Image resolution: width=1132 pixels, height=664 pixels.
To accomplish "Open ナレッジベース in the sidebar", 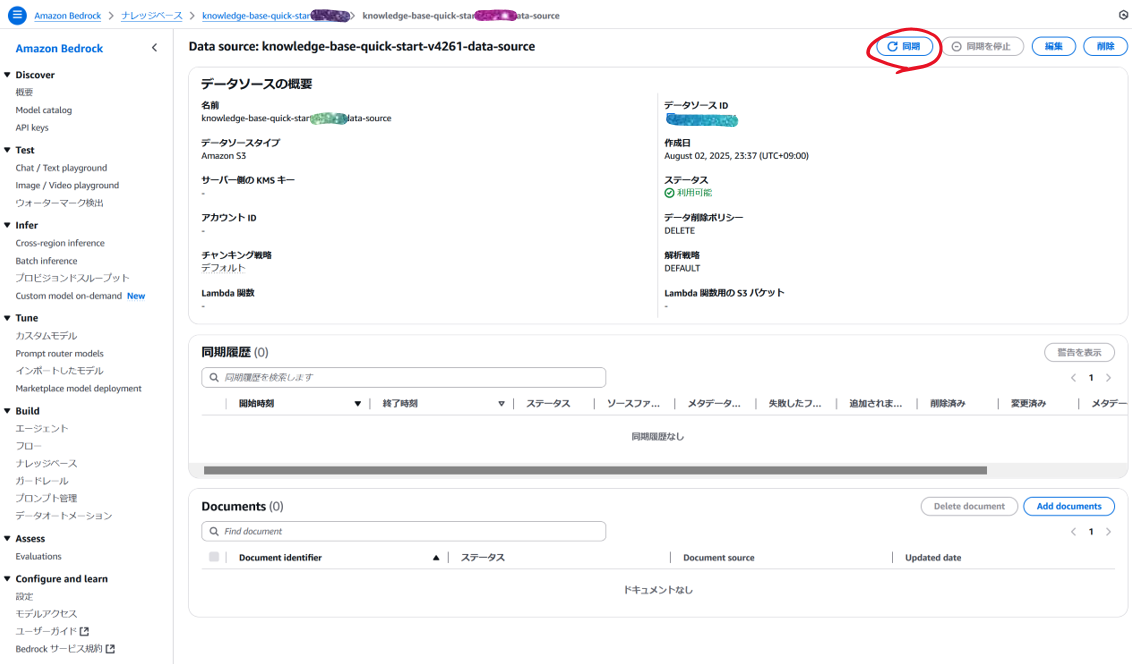I will click(46, 463).
